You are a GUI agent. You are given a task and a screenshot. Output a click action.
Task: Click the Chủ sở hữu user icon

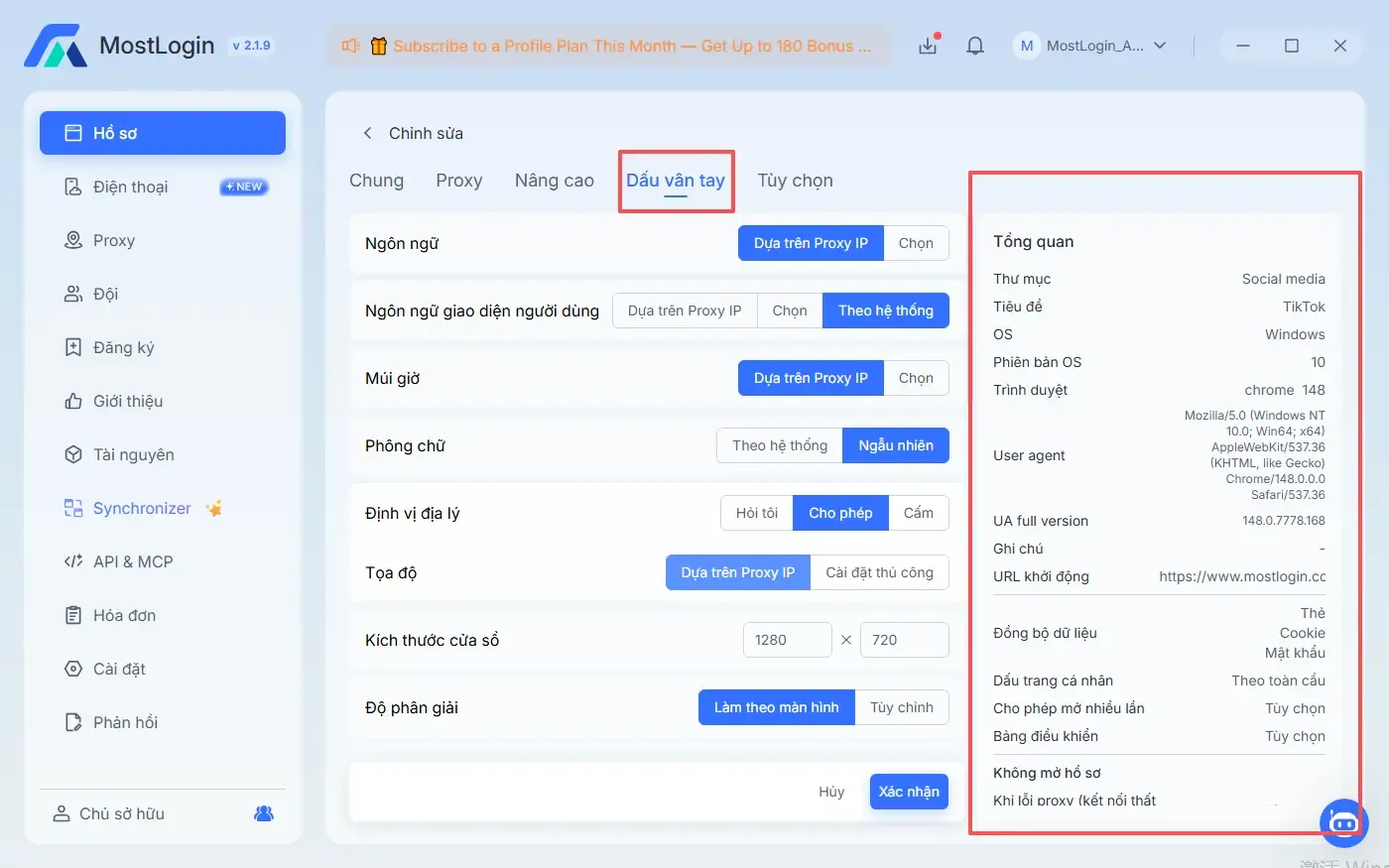coord(62,813)
